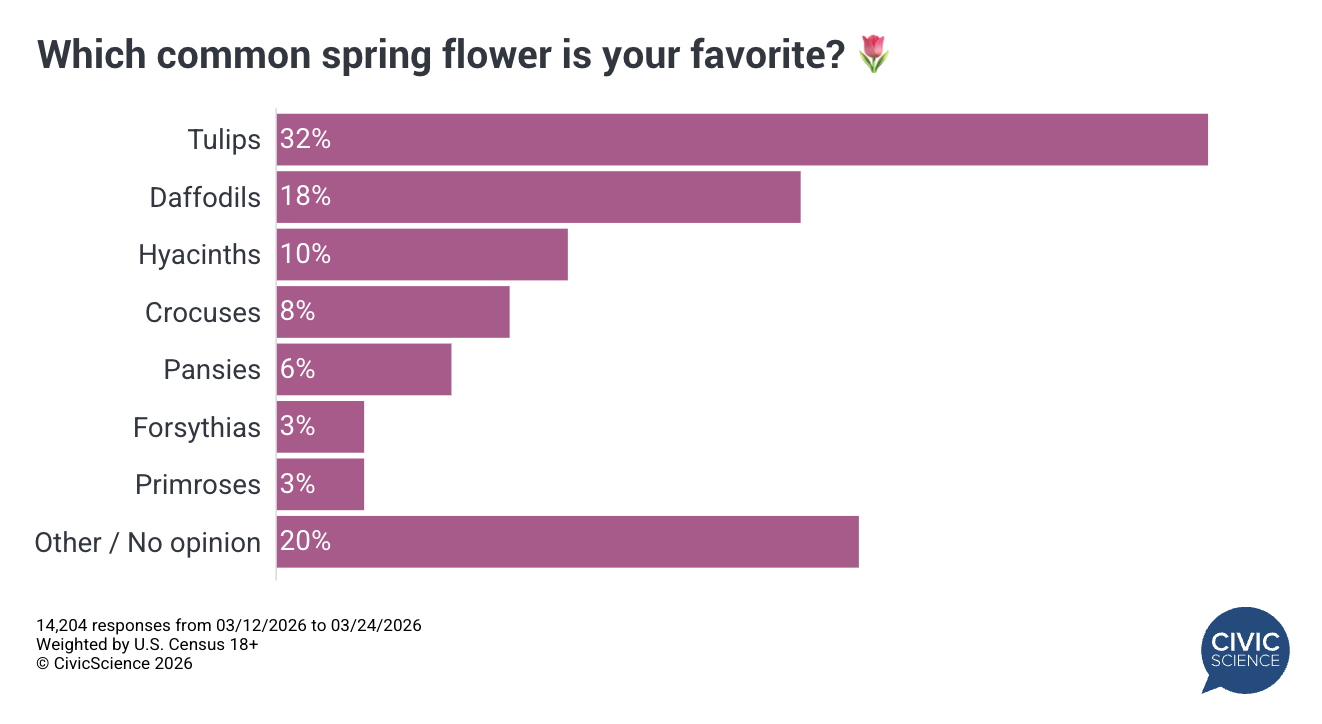The width and height of the screenshot is (1322, 724).
Task: Select the Primroses 3% bar
Action: point(320,484)
